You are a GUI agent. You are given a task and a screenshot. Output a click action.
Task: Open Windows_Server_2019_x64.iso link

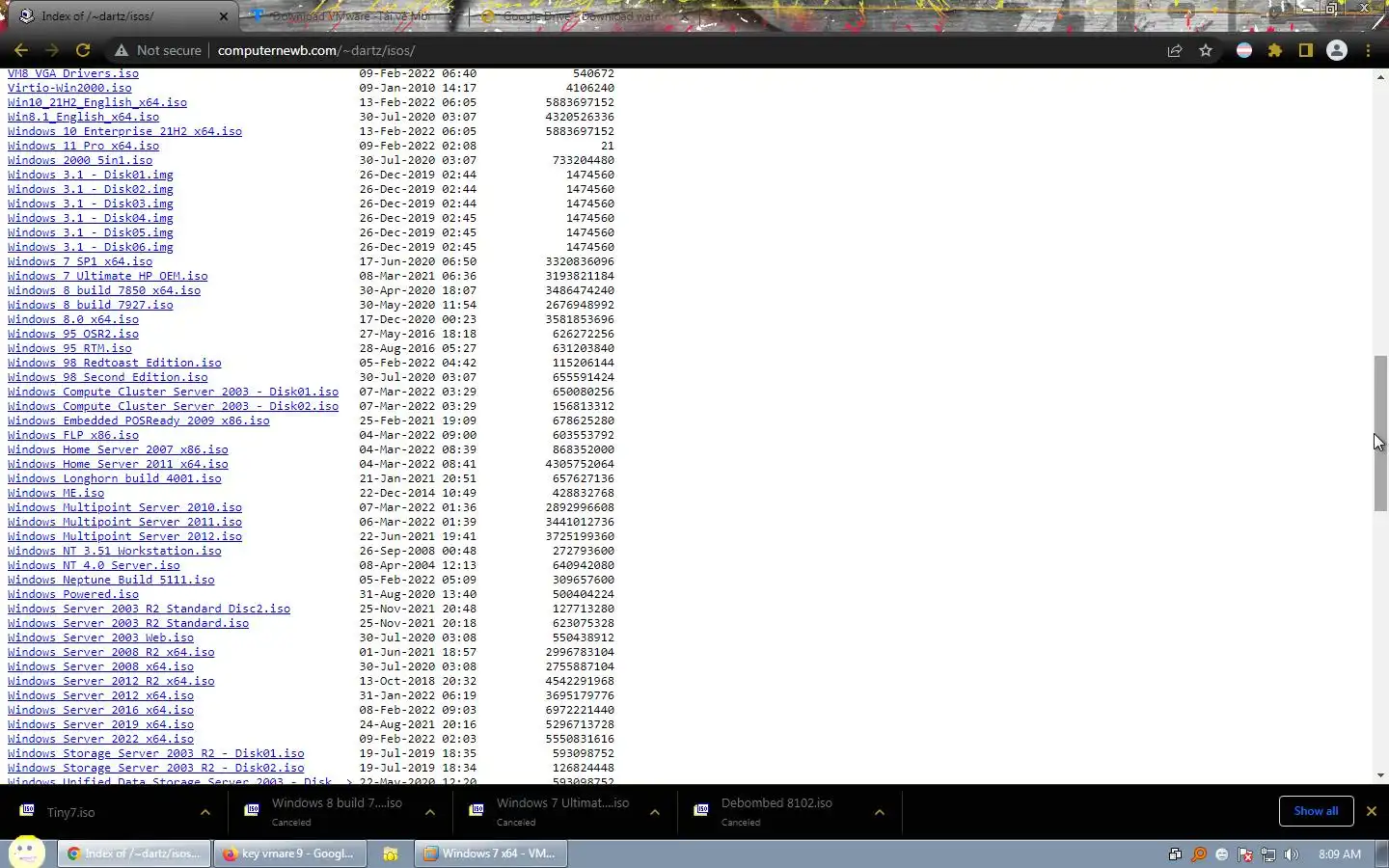pyautogui.click(x=100, y=724)
